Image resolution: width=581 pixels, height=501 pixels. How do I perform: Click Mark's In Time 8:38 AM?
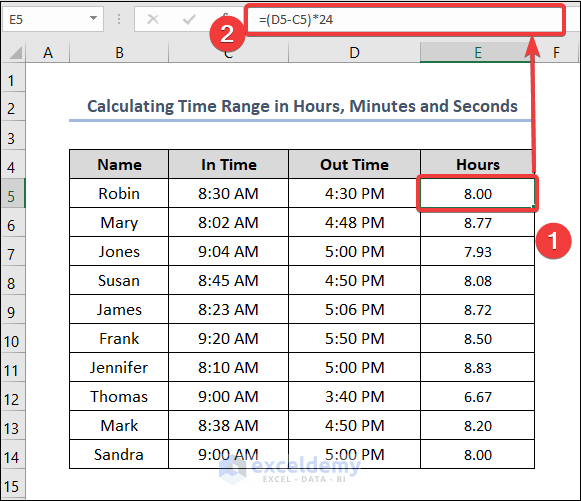[x=229, y=425]
